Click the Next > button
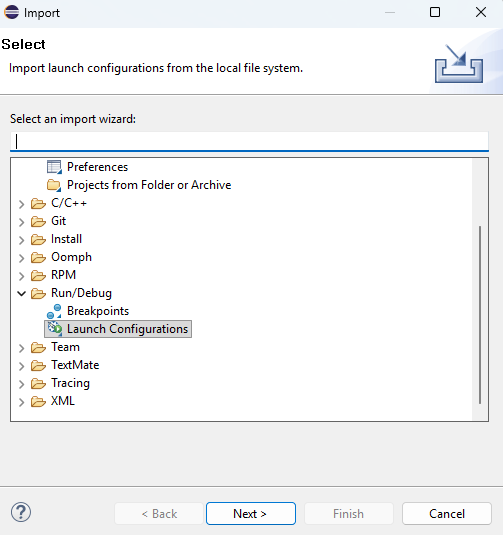 (x=251, y=514)
